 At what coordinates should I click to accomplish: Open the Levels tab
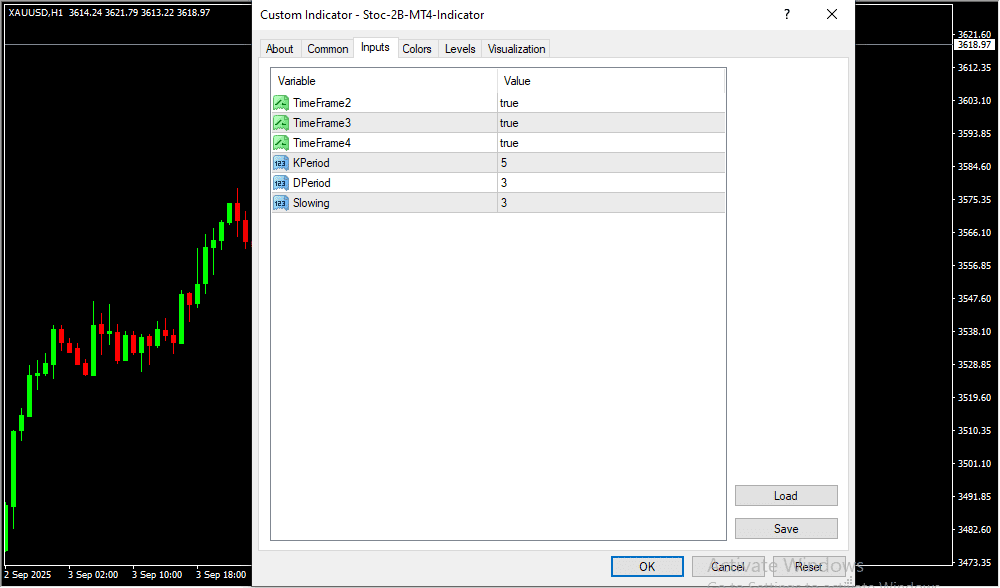[x=460, y=49]
